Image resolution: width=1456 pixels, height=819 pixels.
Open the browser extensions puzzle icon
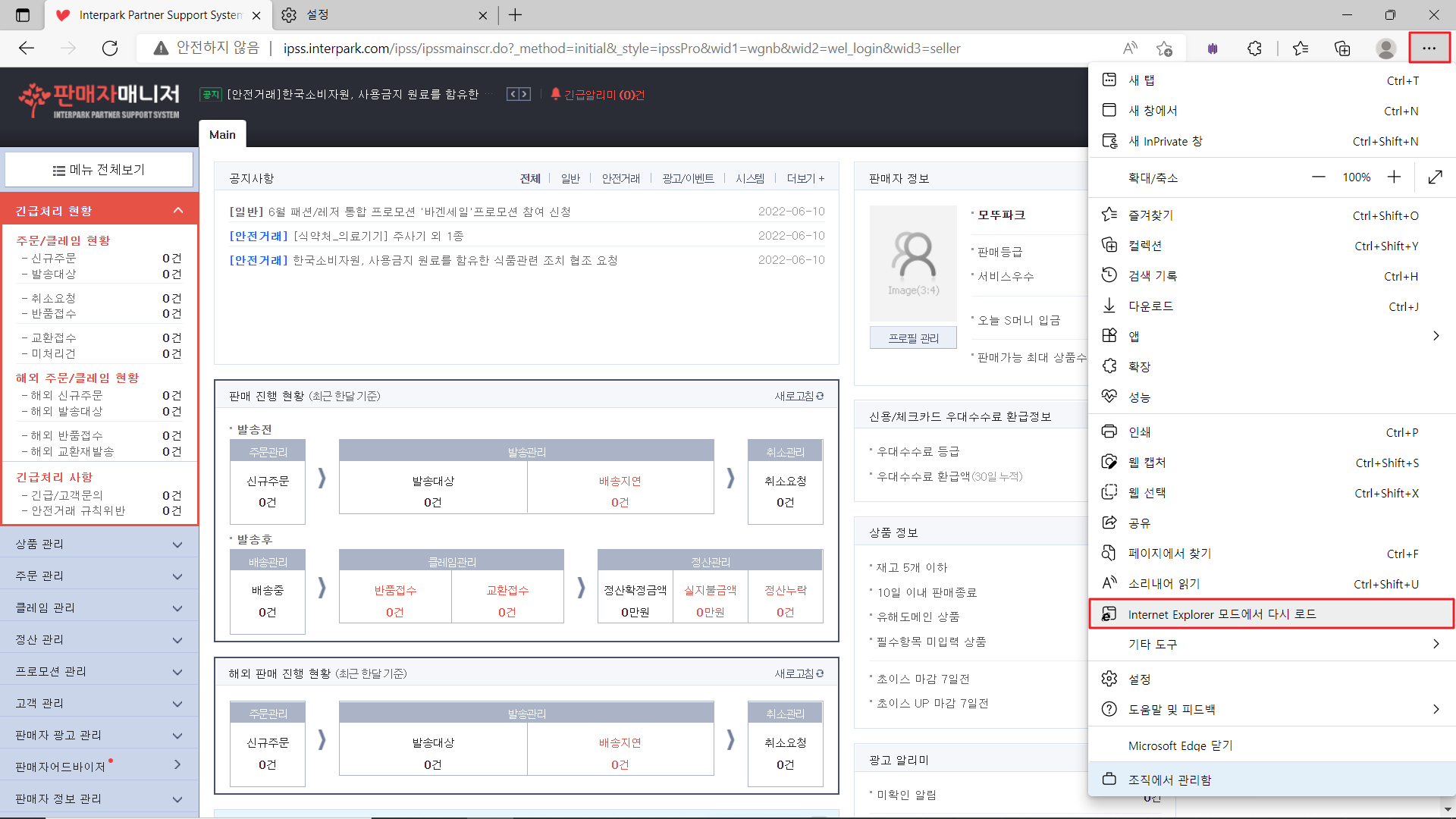(x=1254, y=49)
